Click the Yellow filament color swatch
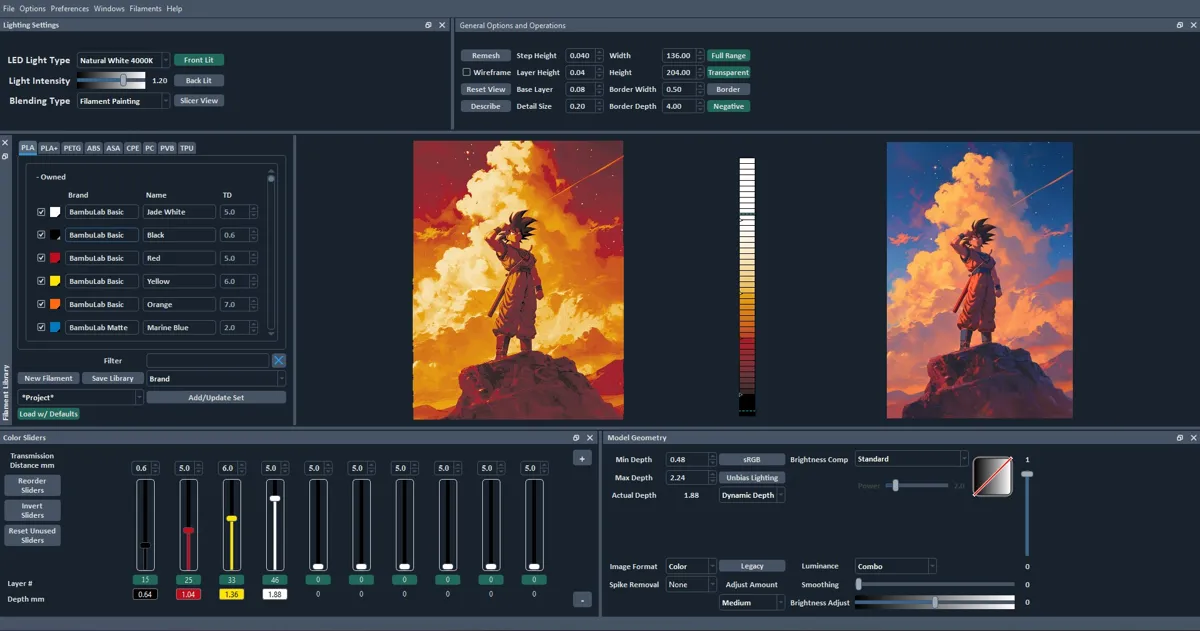 (x=55, y=281)
